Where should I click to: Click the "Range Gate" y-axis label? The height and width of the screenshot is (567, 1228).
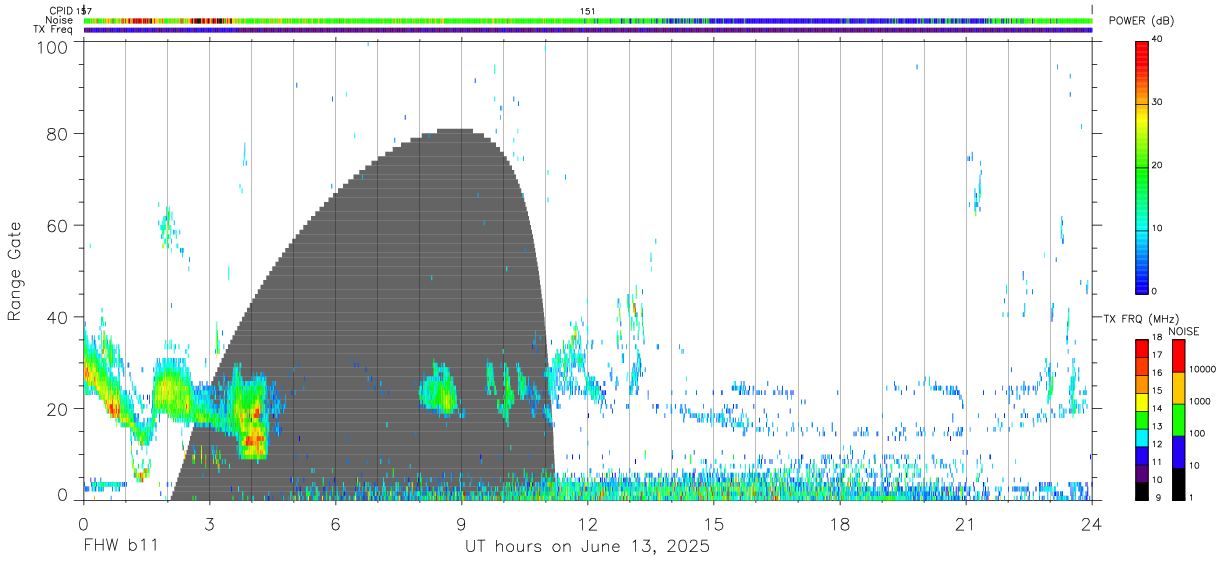click(x=15, y=272)
